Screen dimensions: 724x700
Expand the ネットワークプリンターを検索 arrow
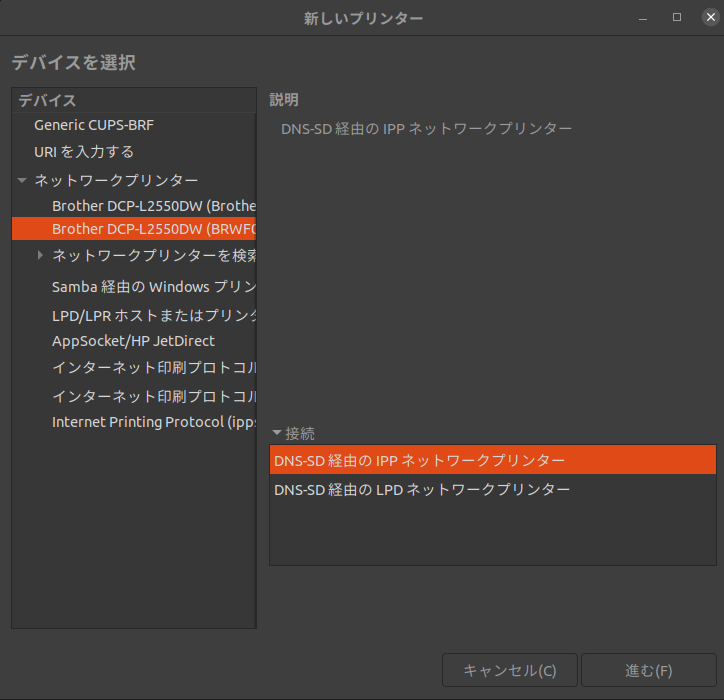pyautogui.click(x=40, y=255)
